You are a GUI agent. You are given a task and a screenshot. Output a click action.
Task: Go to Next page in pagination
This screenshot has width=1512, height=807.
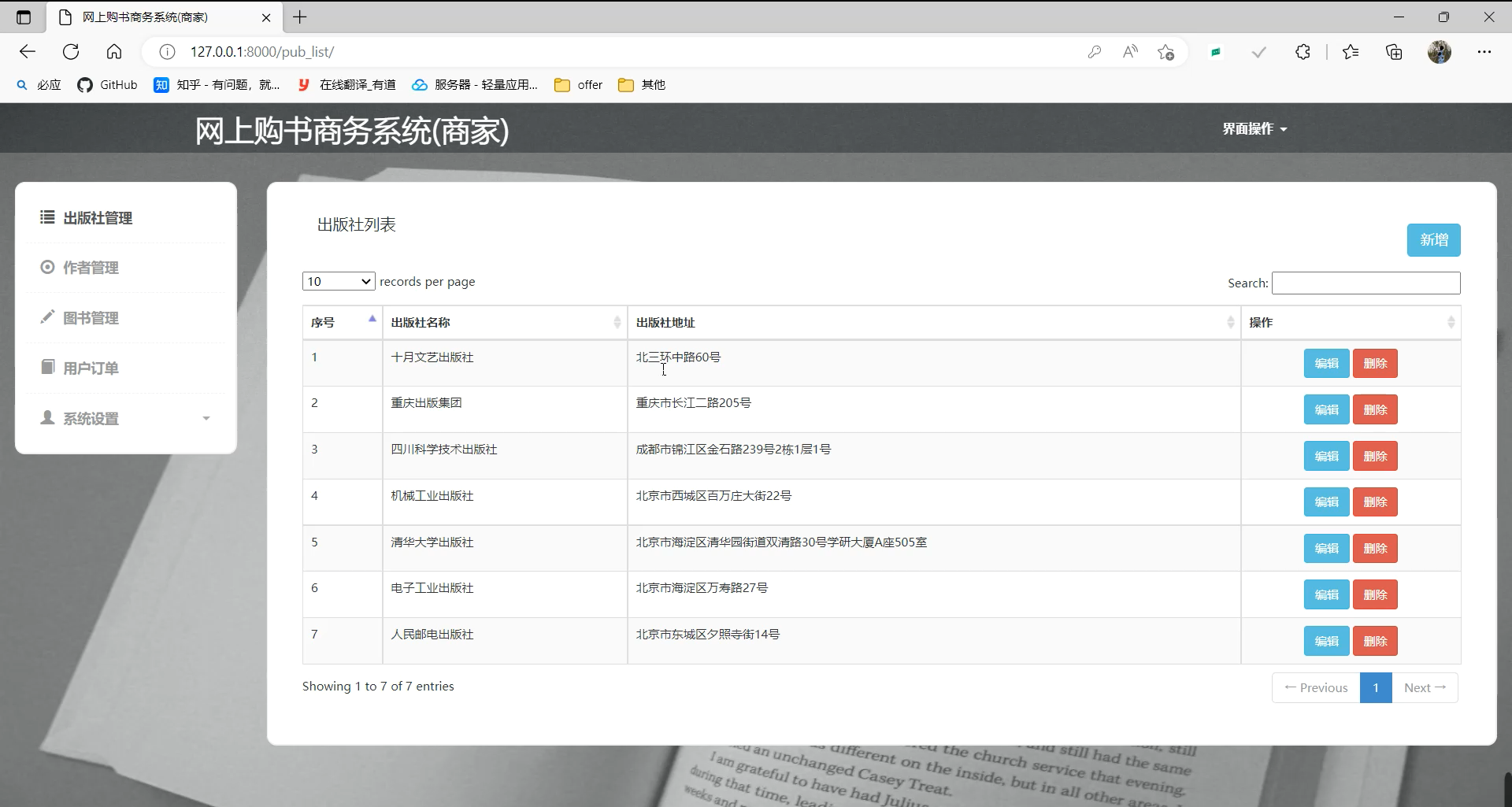1425,687
